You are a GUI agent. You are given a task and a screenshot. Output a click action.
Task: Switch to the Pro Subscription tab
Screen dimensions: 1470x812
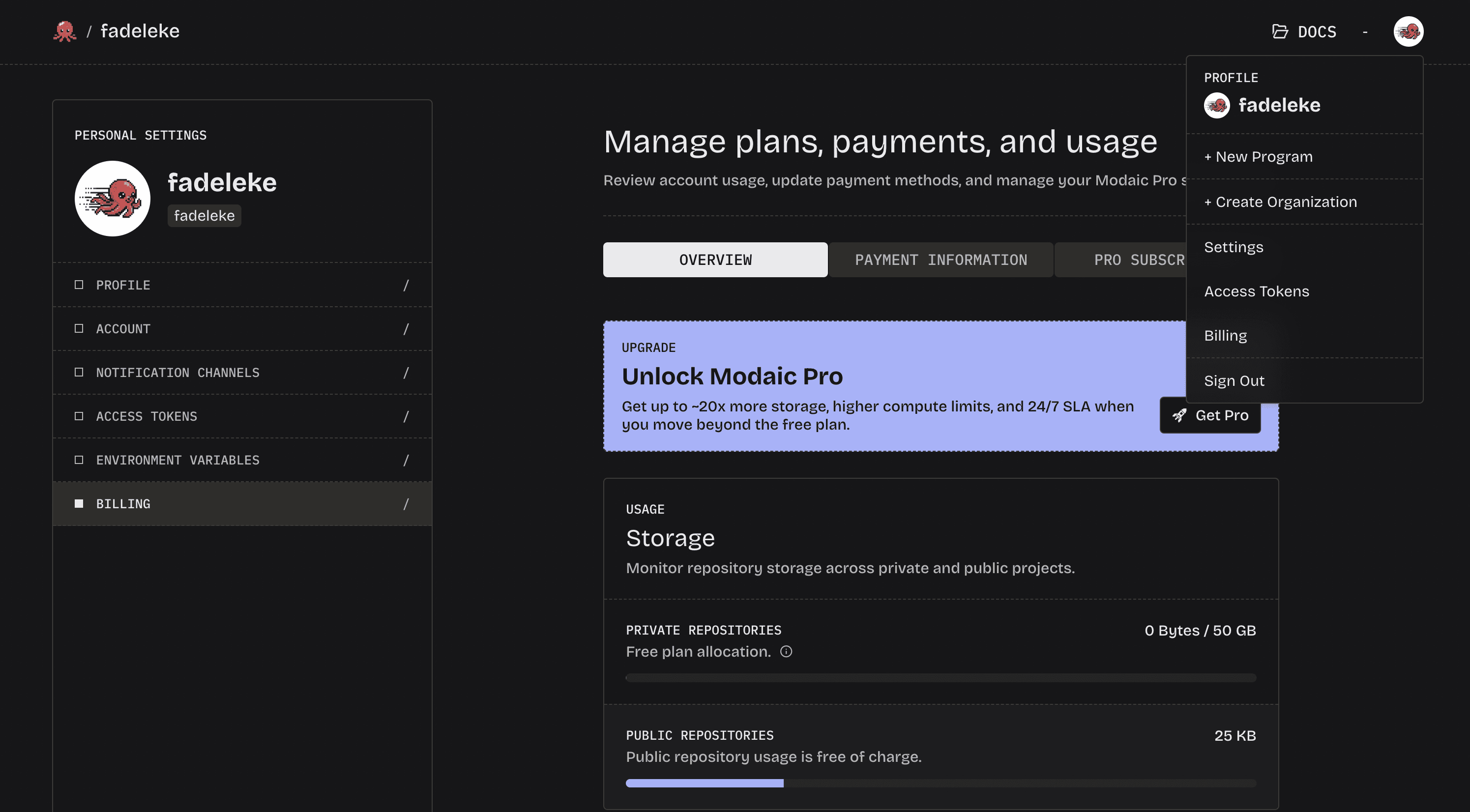coord(1120,260)
